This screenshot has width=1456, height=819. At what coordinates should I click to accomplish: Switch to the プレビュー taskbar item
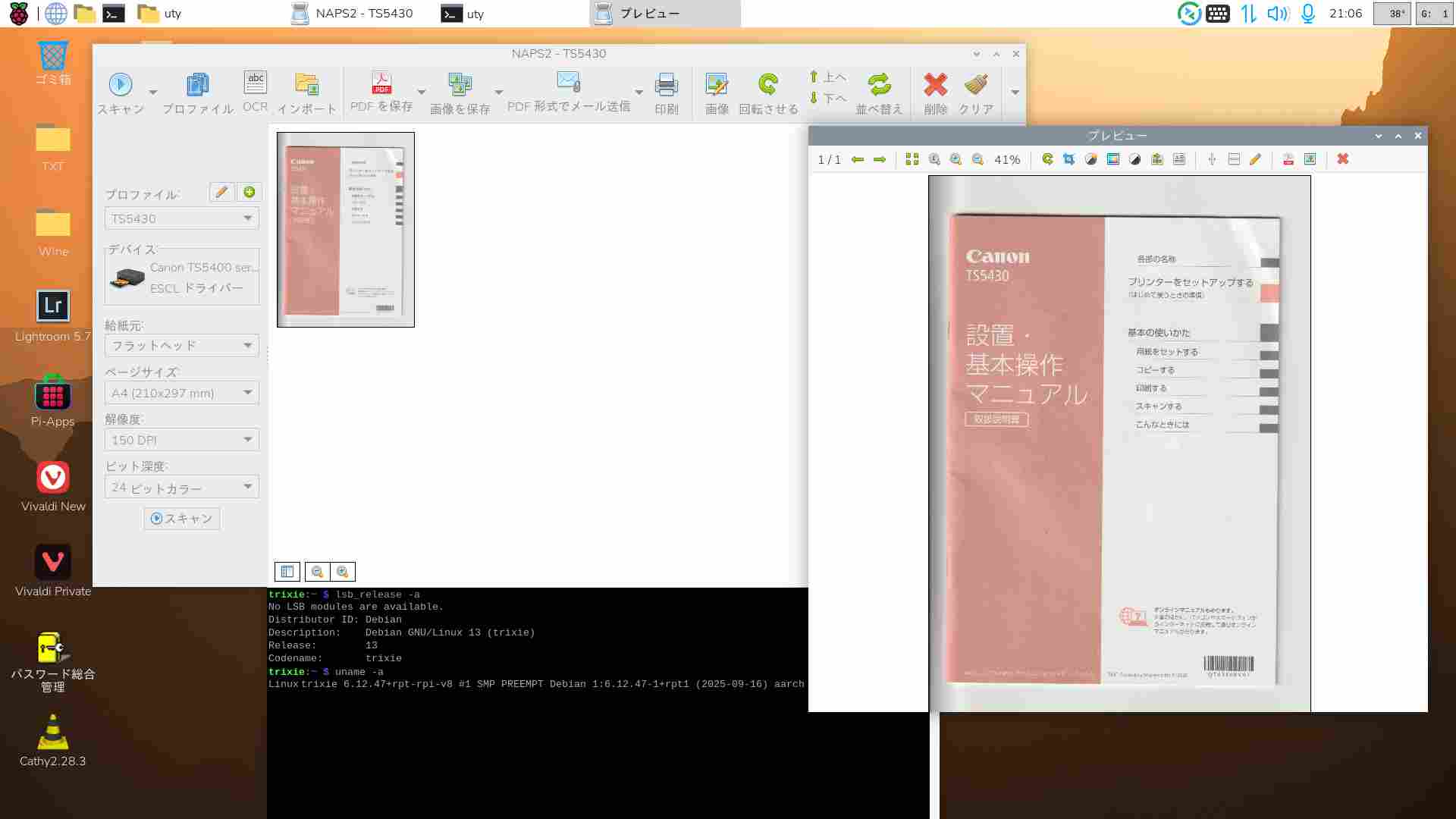click(664, 14)
